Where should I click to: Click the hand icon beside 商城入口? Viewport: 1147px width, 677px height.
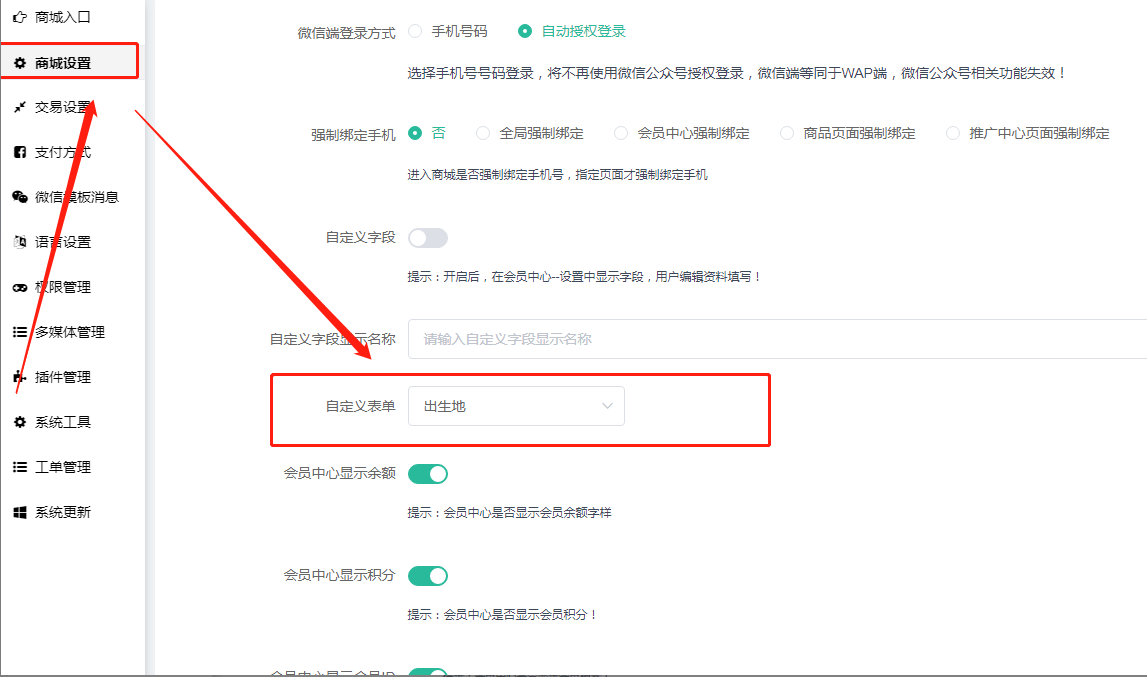(19, 18)
